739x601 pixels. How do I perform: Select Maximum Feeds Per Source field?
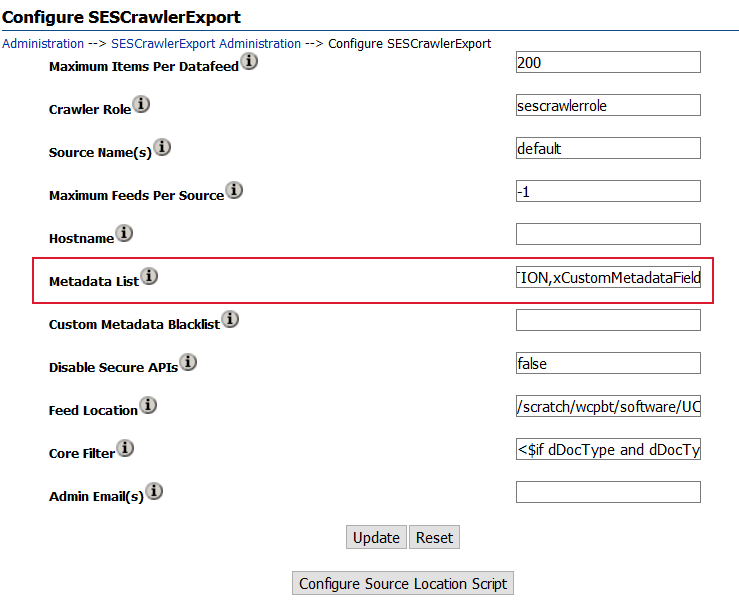[608, 191]
